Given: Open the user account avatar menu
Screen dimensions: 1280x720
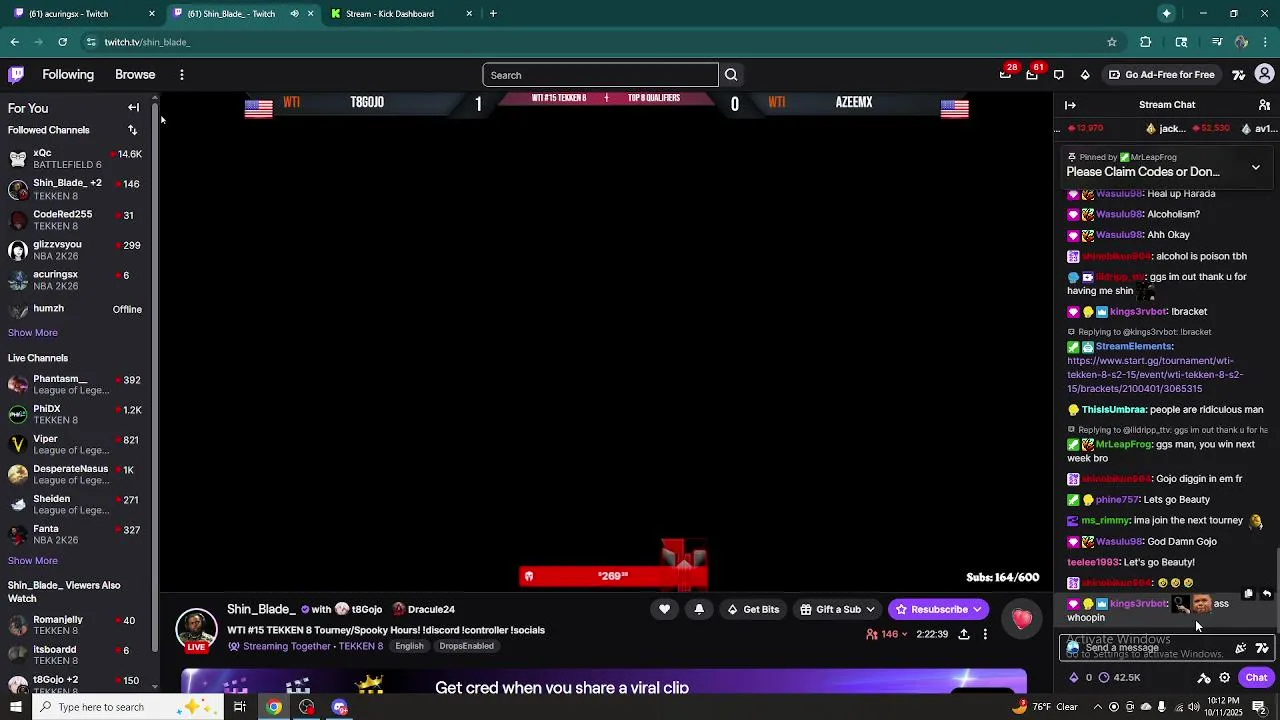Looking at the screenshot, I should tap(1265, 75).
